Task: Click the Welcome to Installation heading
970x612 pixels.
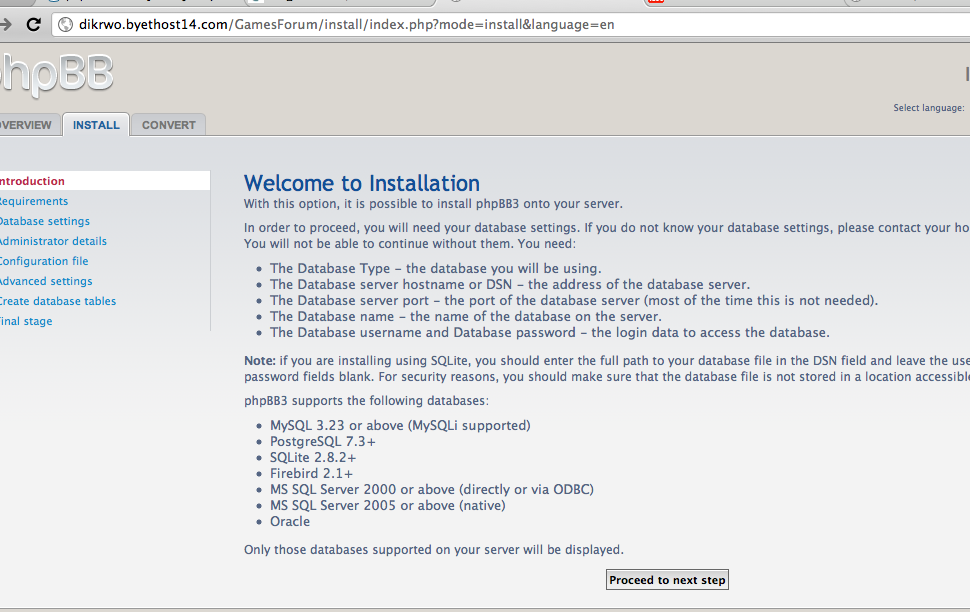Action: tap(362, 183)
